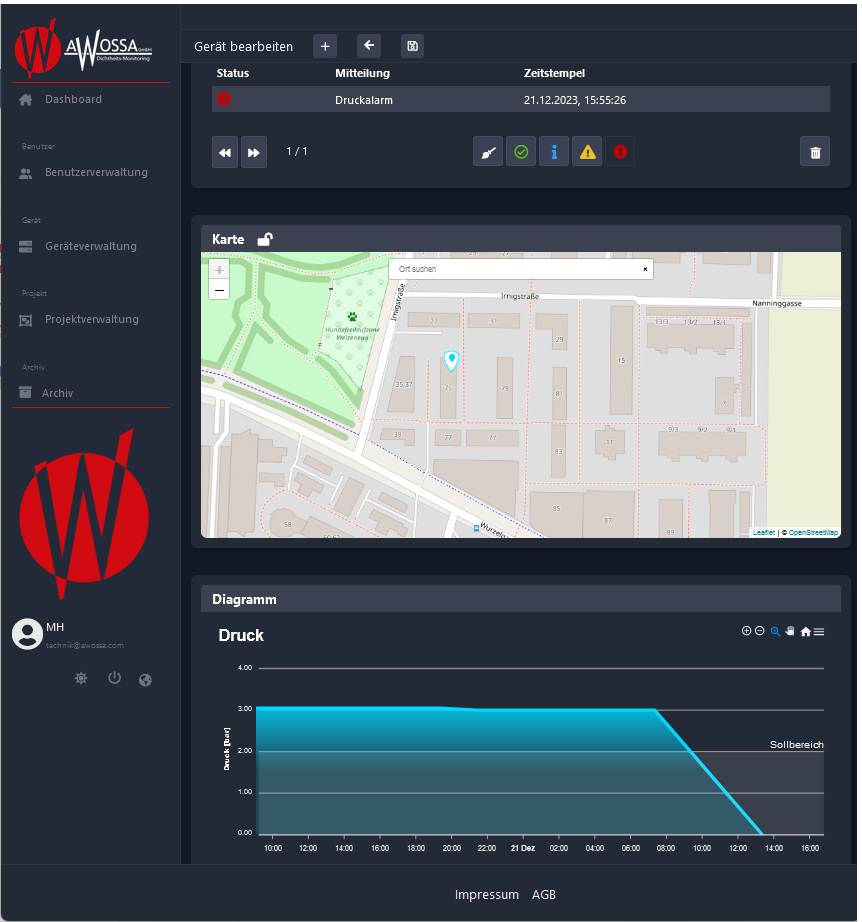The width and height of the screenshot is (862, 922).
Task: Click the trash icon to delete messages
Action: point(815,152)
